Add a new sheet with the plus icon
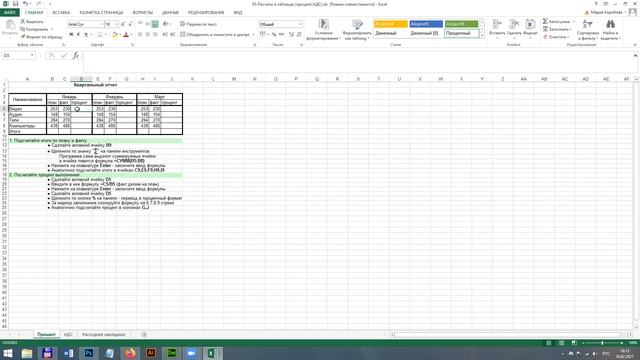This screenshot has height=360, width=640. [x=144, y=335]
